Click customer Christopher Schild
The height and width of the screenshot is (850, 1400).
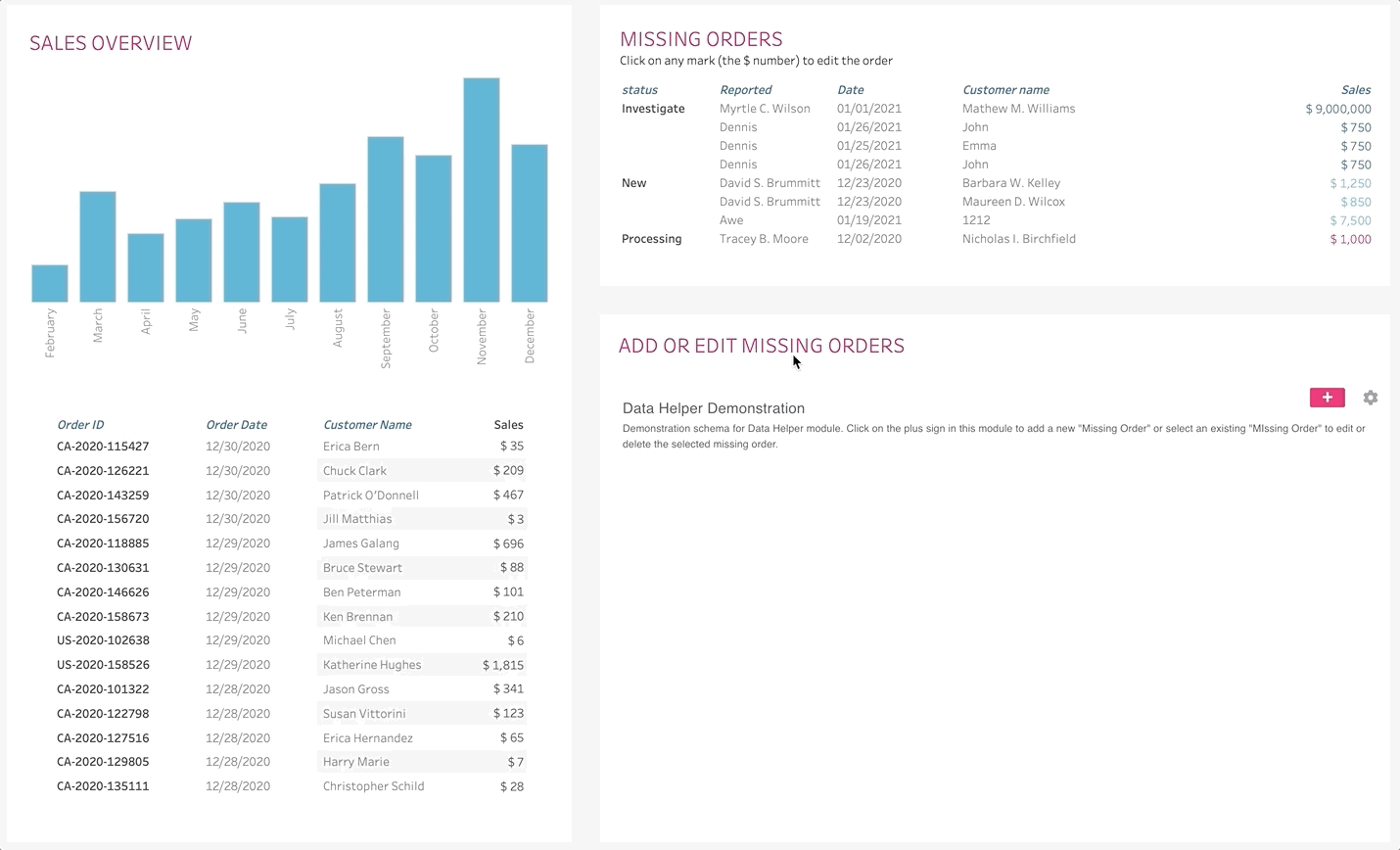pyautogui.click(x=373, y=786)
